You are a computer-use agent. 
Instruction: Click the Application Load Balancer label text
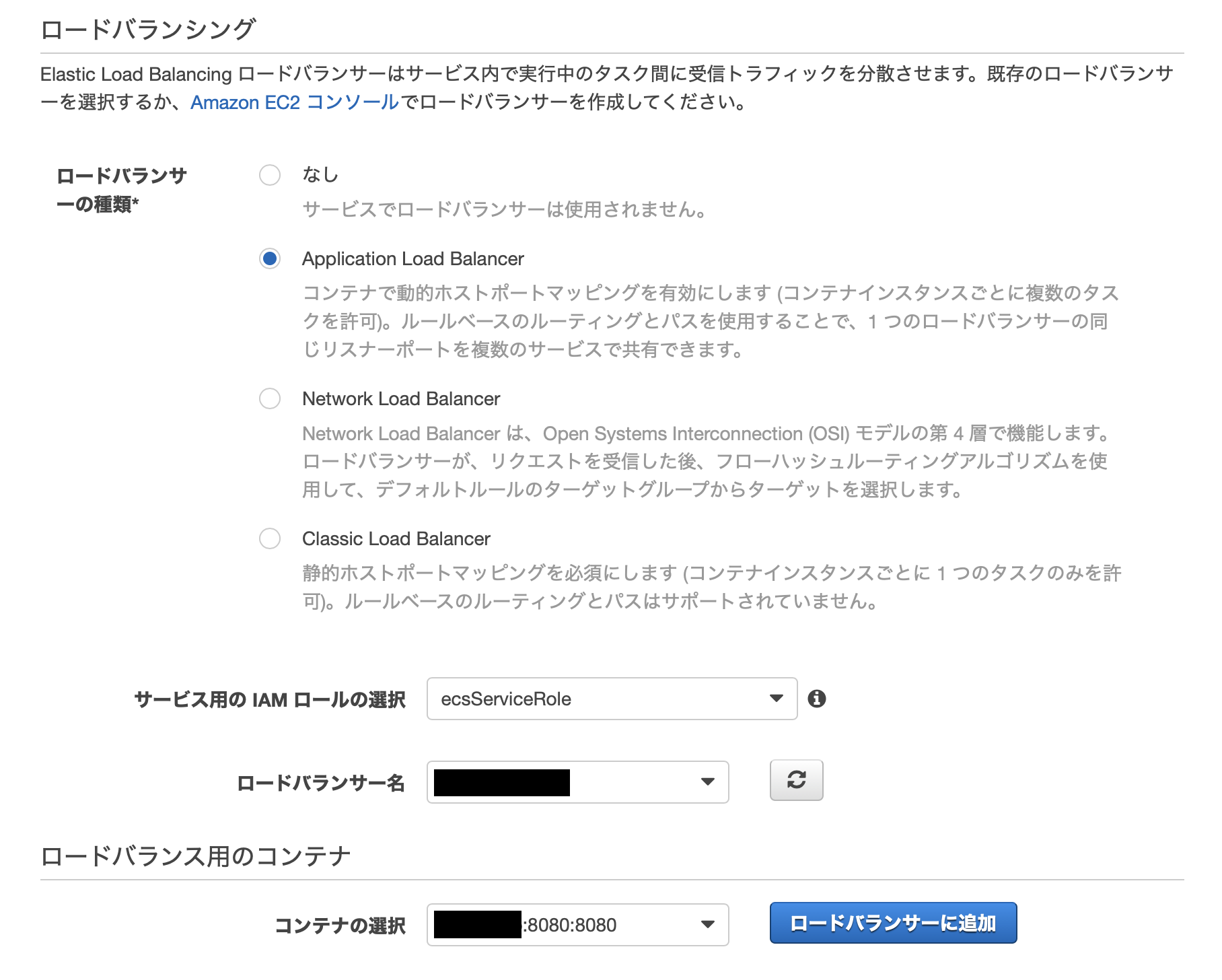click(x=413, y=258)
